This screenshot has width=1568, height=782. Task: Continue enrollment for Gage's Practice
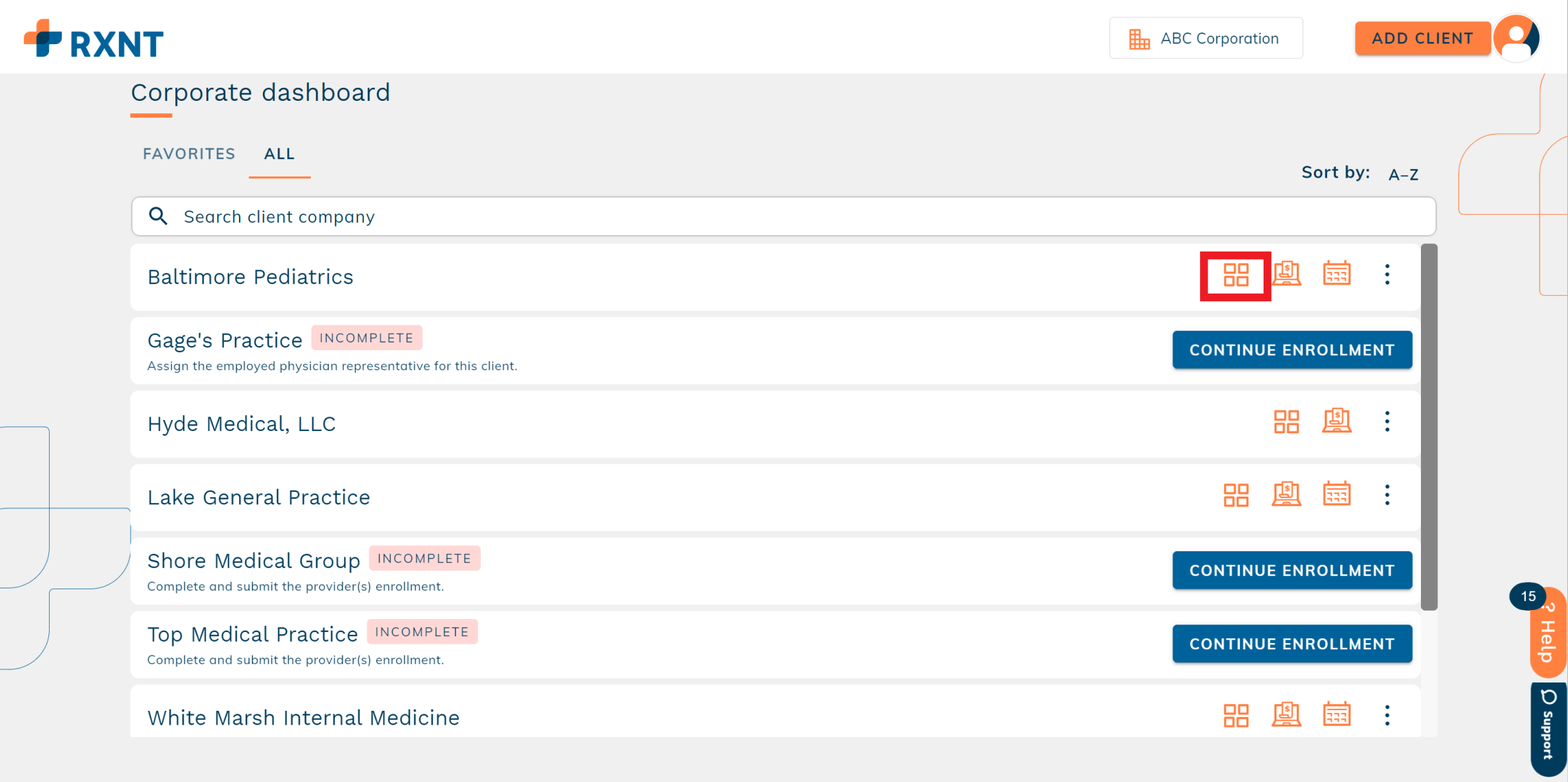click(1292, 350)
